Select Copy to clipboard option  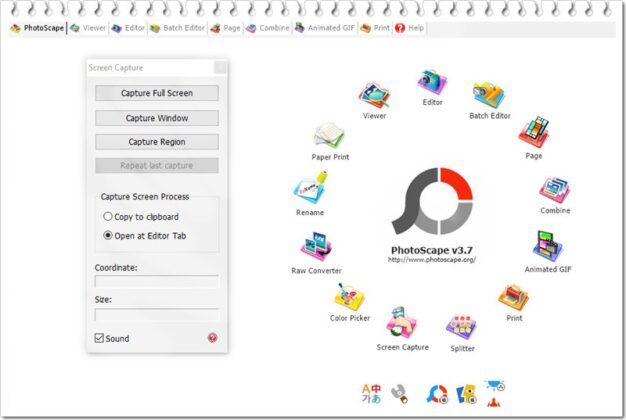[x=141, y=217]
